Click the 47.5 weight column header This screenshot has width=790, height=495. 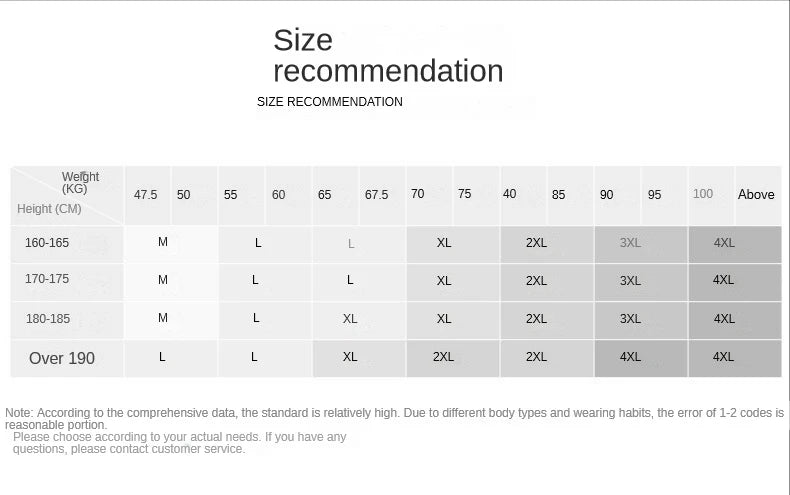point(146,195)
